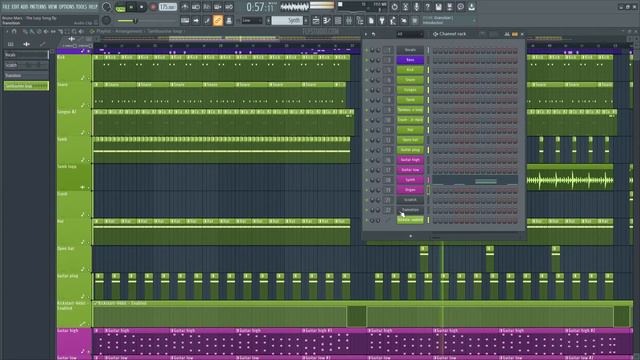This screenshot has height=360, width=640.
Task: Click the typing keyboard to piano icon
Action: pos(185,20)
